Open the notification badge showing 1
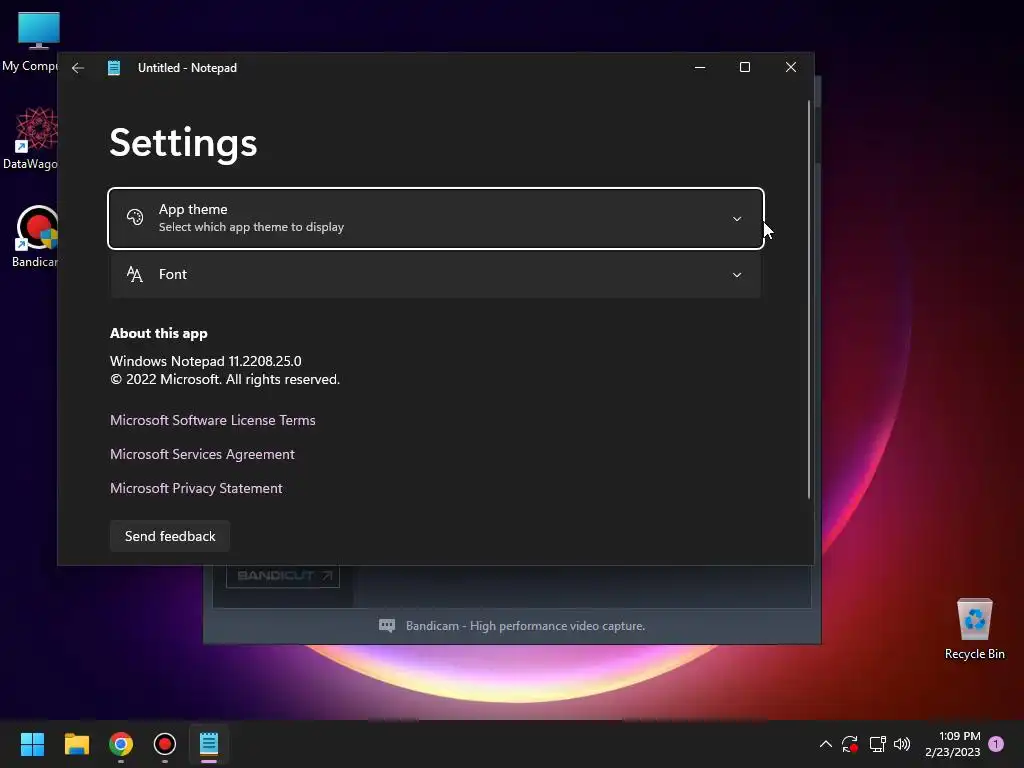 996,744
